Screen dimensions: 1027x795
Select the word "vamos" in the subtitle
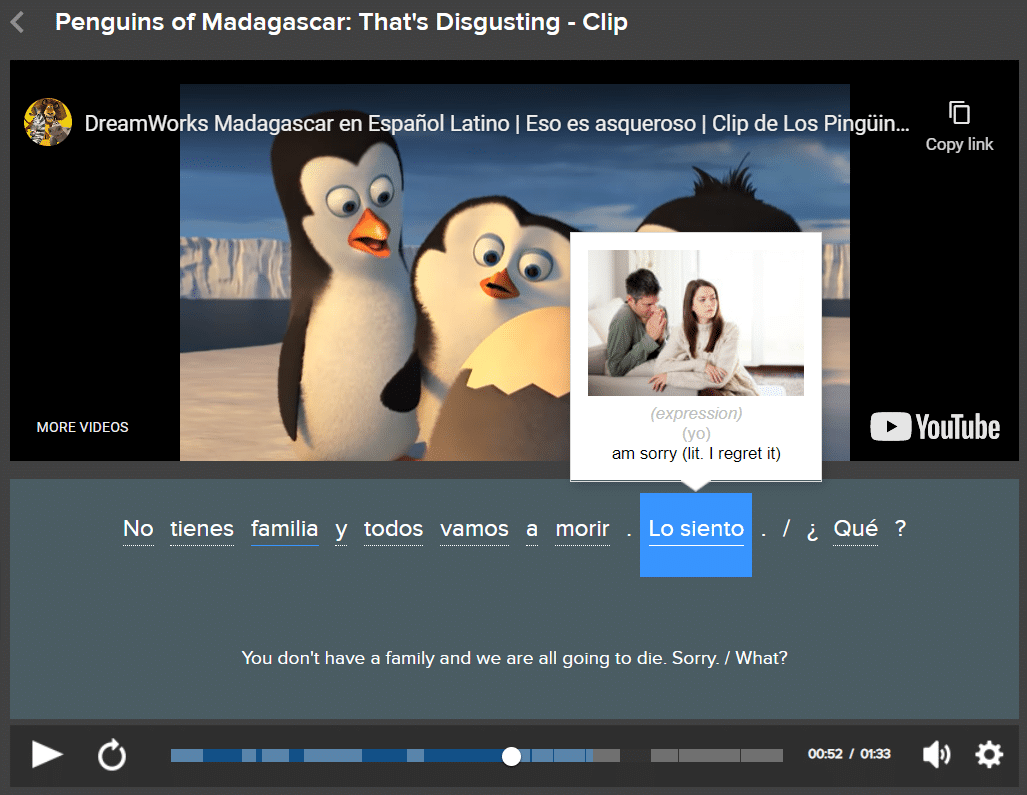[x=474, y=529]
